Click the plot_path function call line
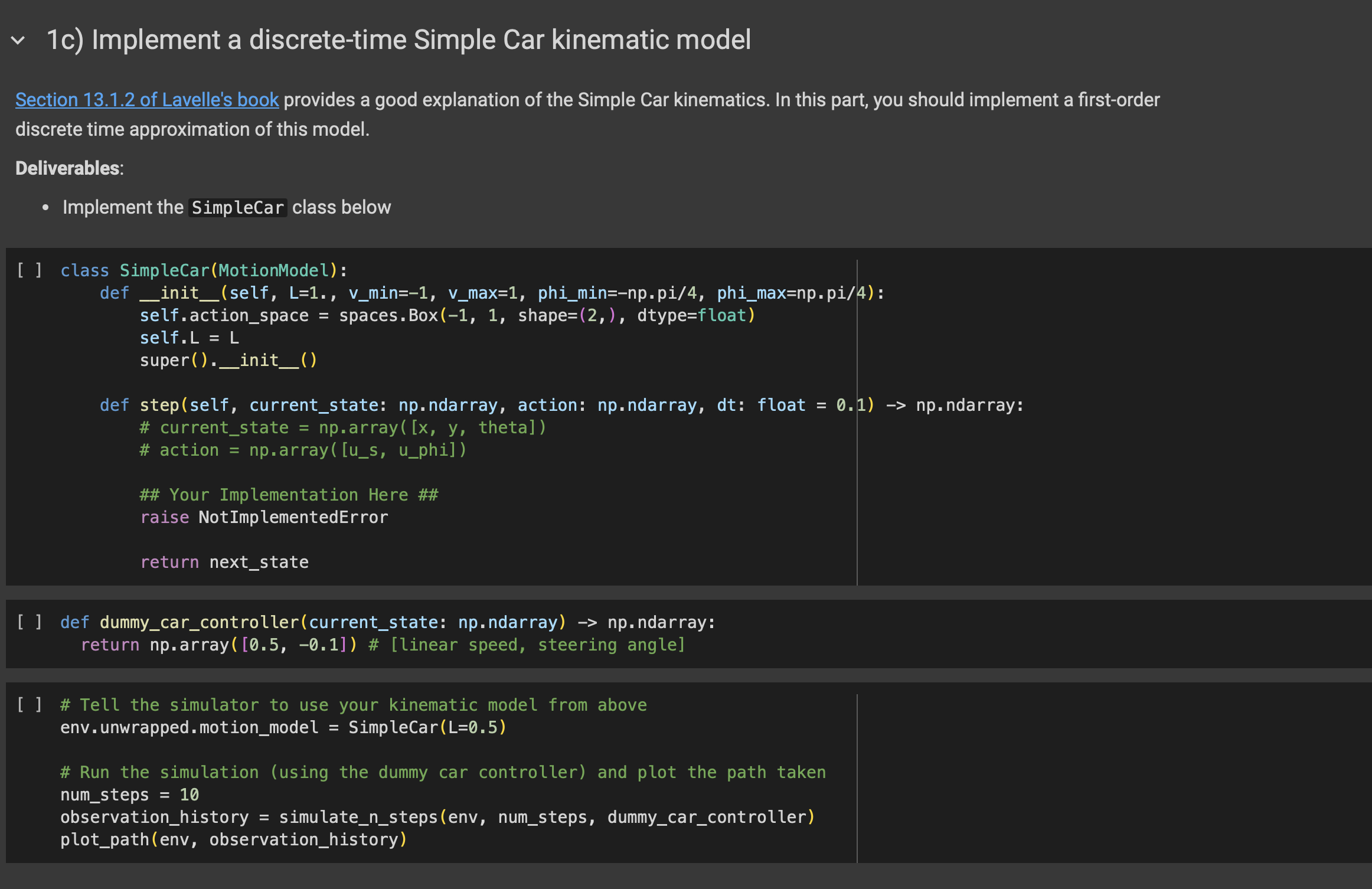This screenshot has width=1372, height=889. [233, 839]
